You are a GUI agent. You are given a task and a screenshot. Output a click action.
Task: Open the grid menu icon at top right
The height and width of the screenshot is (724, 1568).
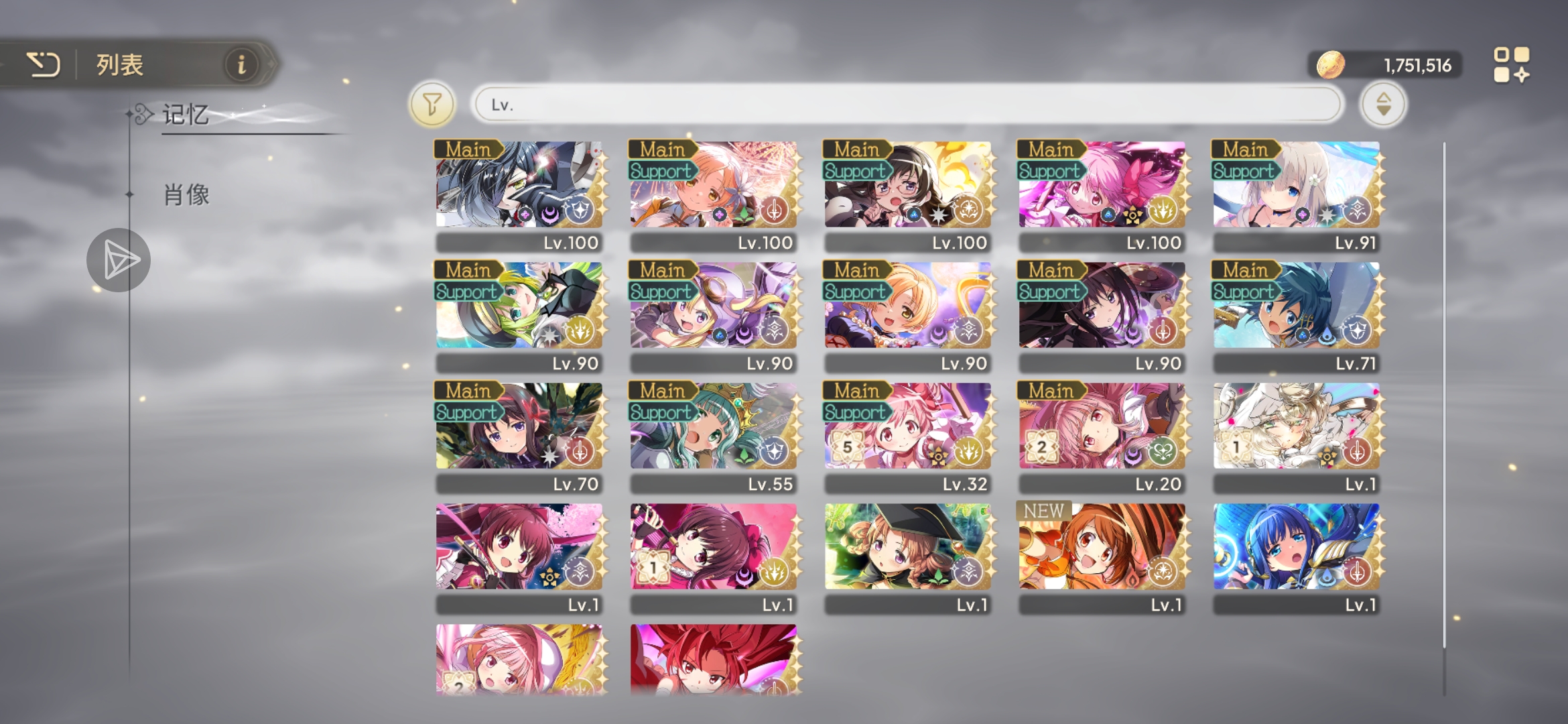tap(1512, 65)
